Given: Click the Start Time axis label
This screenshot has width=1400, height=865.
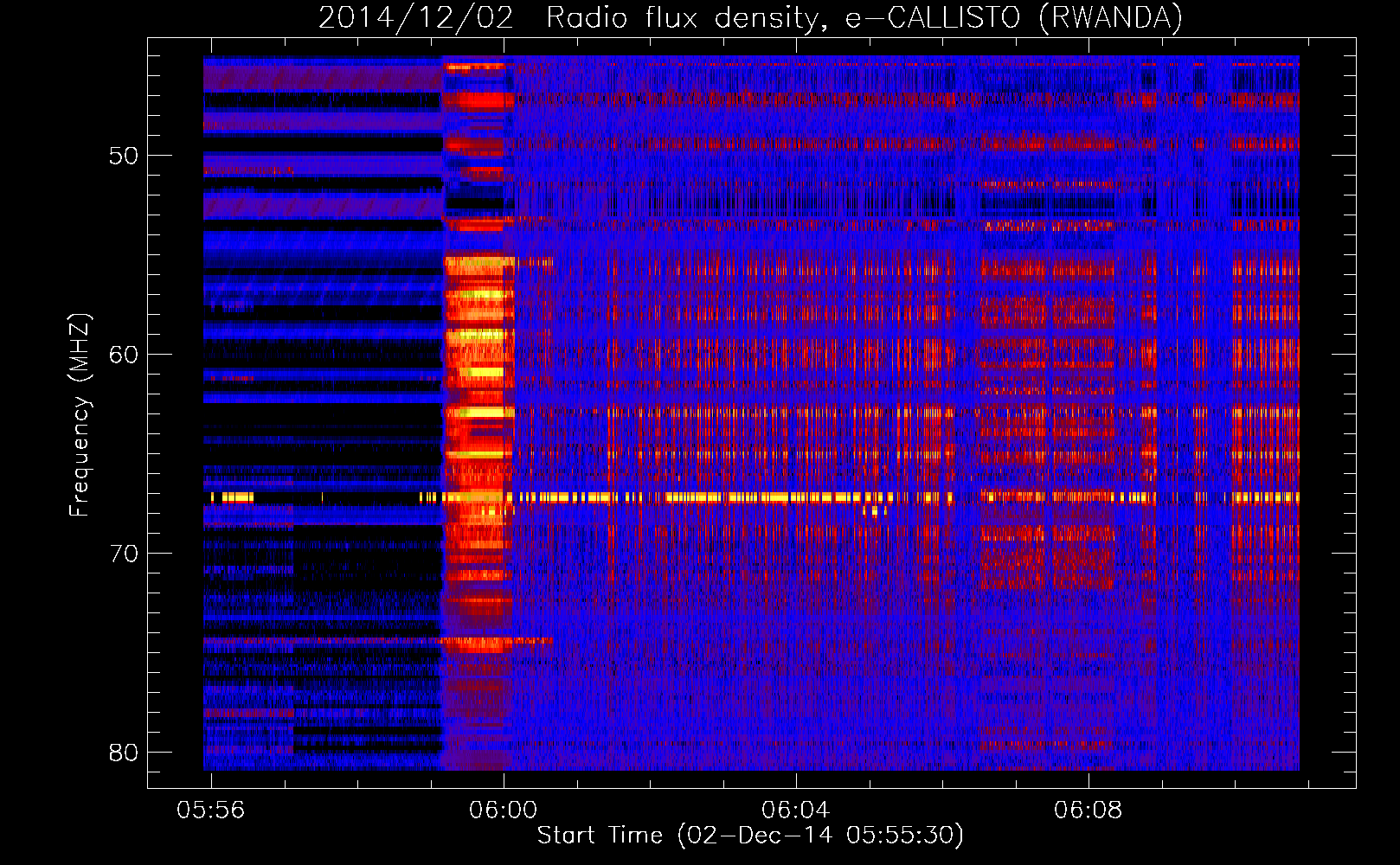Looking at the screenshot, I should tap(750, 836).
